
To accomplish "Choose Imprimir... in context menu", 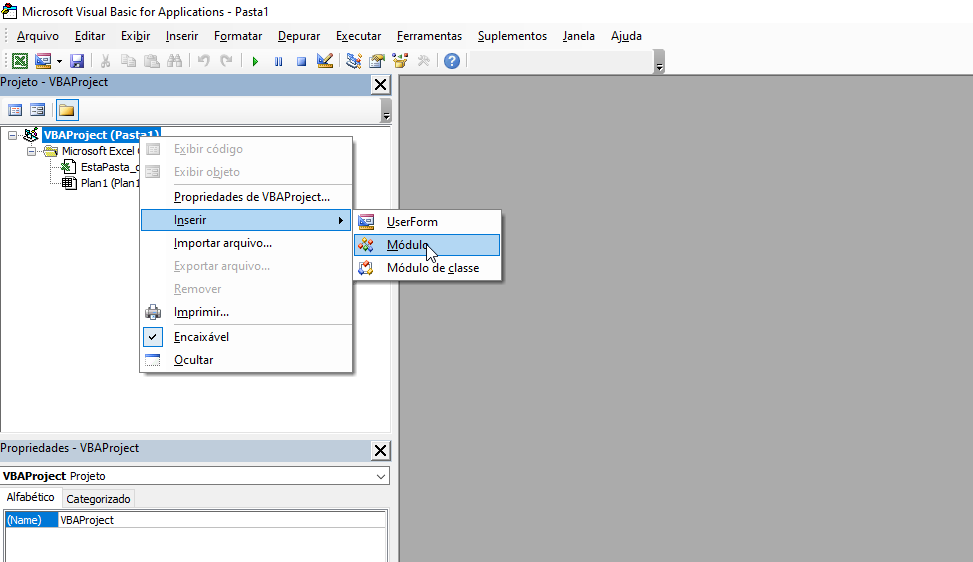I will click(x=246, y=312).
